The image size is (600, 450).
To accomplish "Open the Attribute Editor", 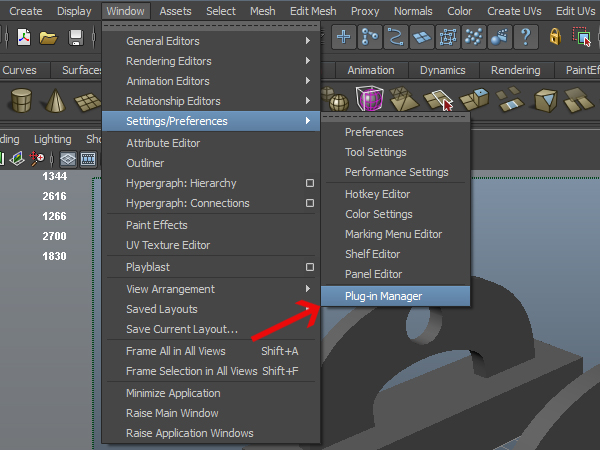I will pyautogui.click(x=211, y=143).
